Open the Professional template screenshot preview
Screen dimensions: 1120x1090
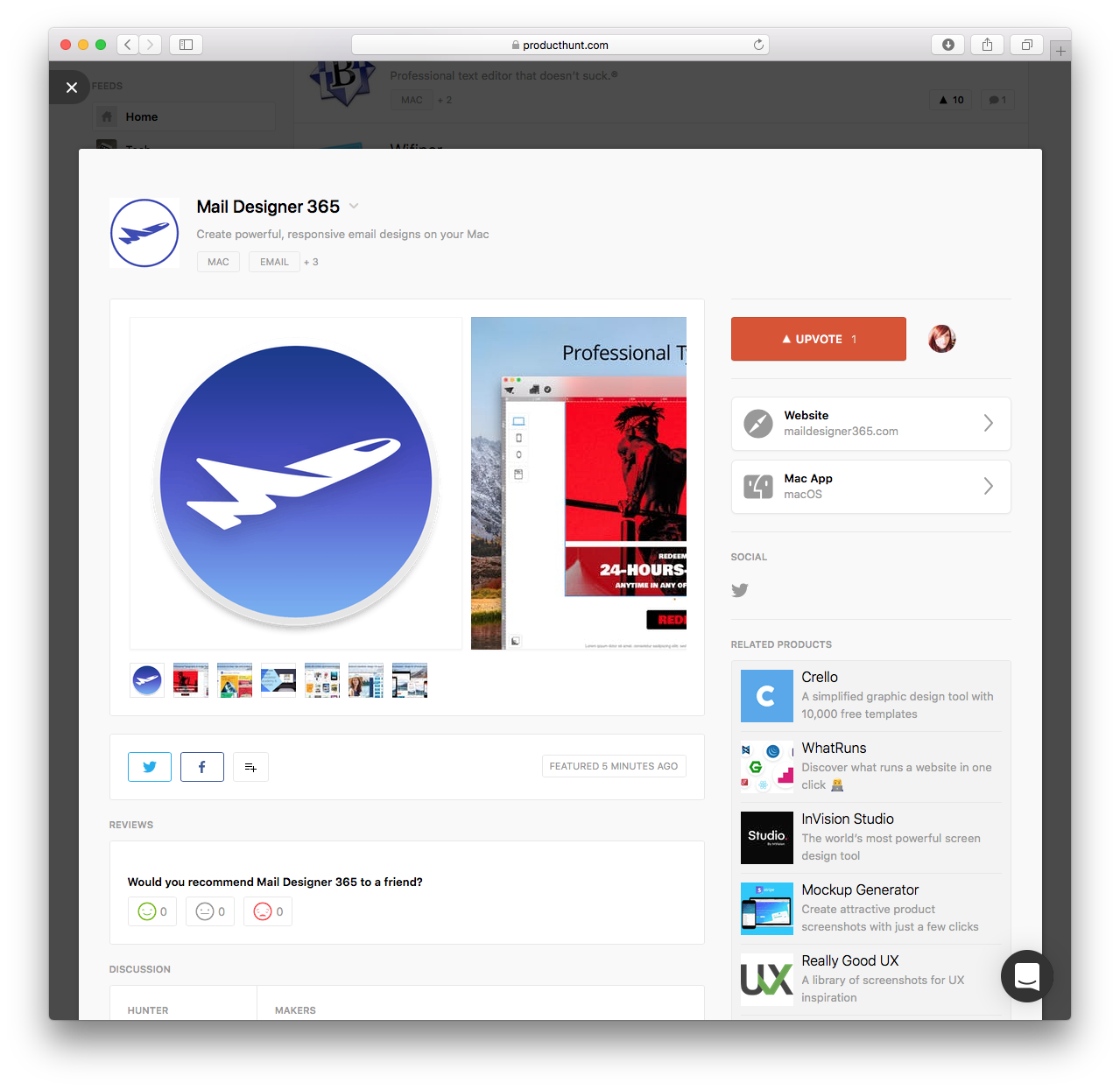tap(579, 483)
